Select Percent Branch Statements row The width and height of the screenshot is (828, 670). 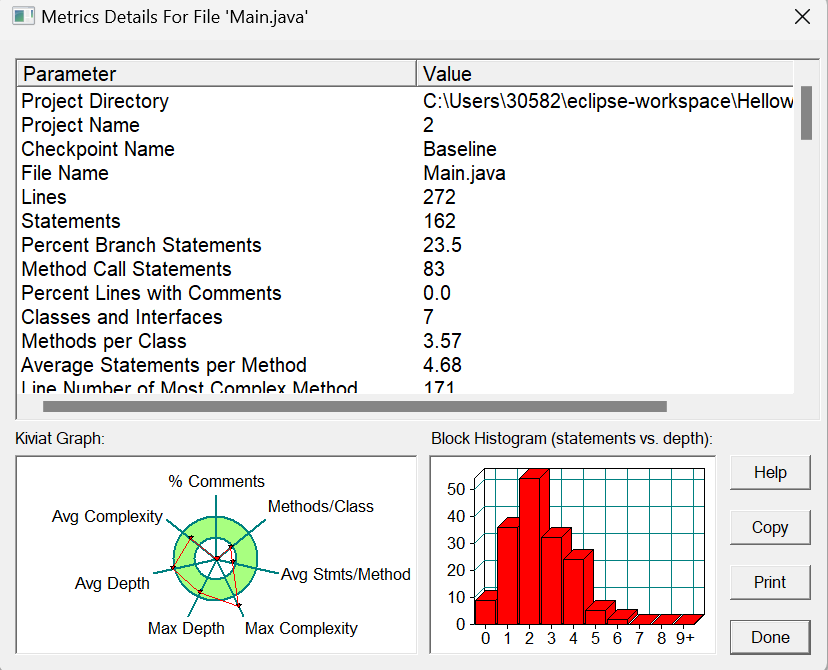coord(406,245)
